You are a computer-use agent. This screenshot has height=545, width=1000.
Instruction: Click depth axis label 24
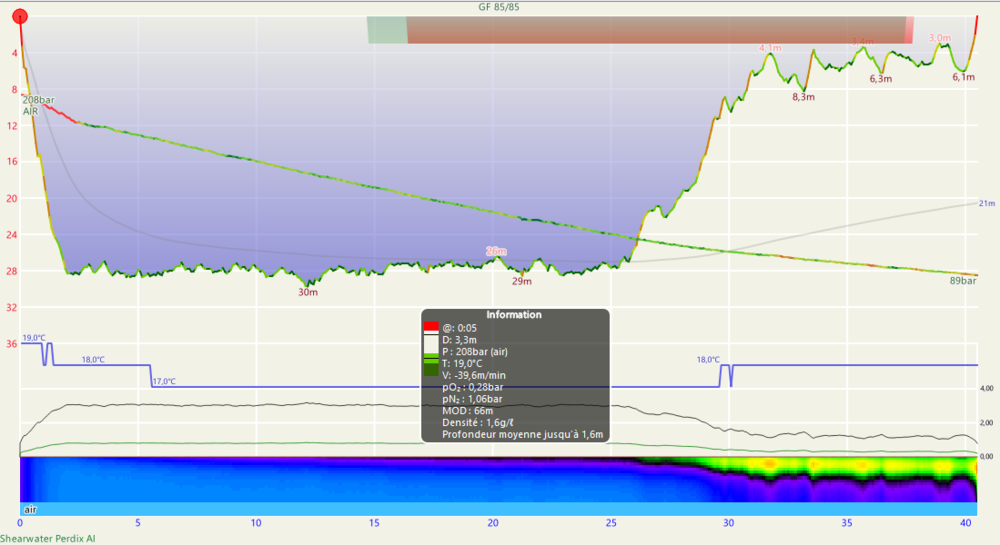point(12,235)
